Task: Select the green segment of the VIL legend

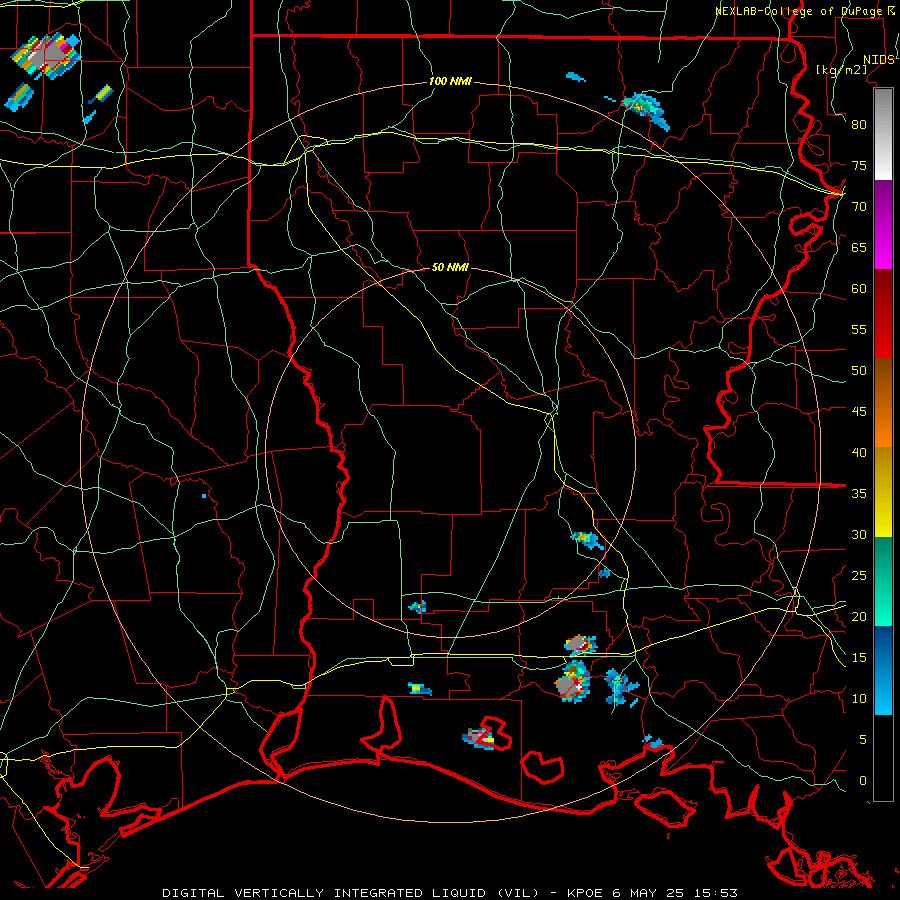Action: click(883, 581)
